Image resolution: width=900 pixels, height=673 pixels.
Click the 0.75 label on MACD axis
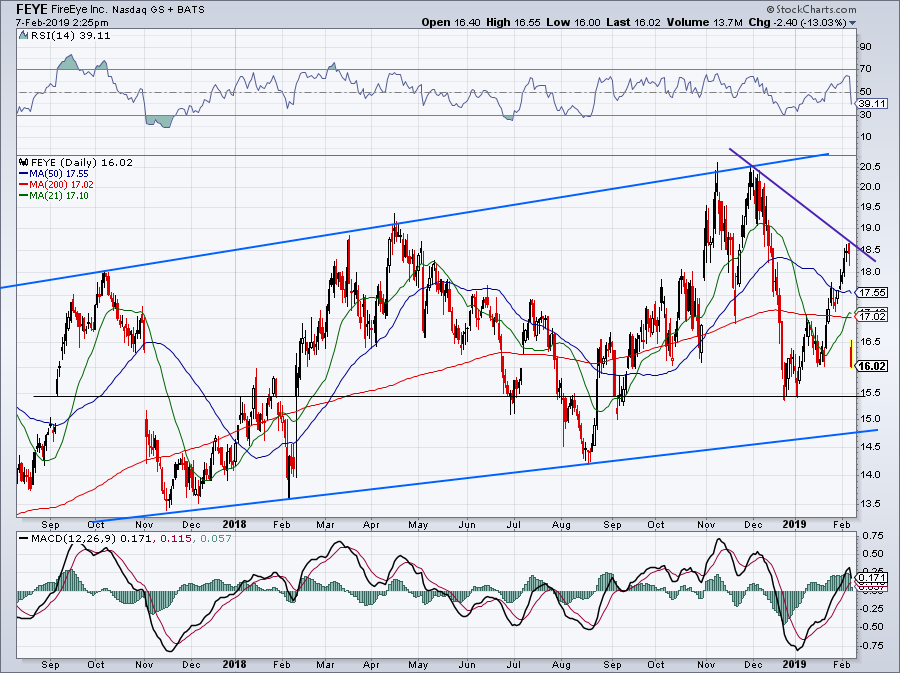click(871, 535)
